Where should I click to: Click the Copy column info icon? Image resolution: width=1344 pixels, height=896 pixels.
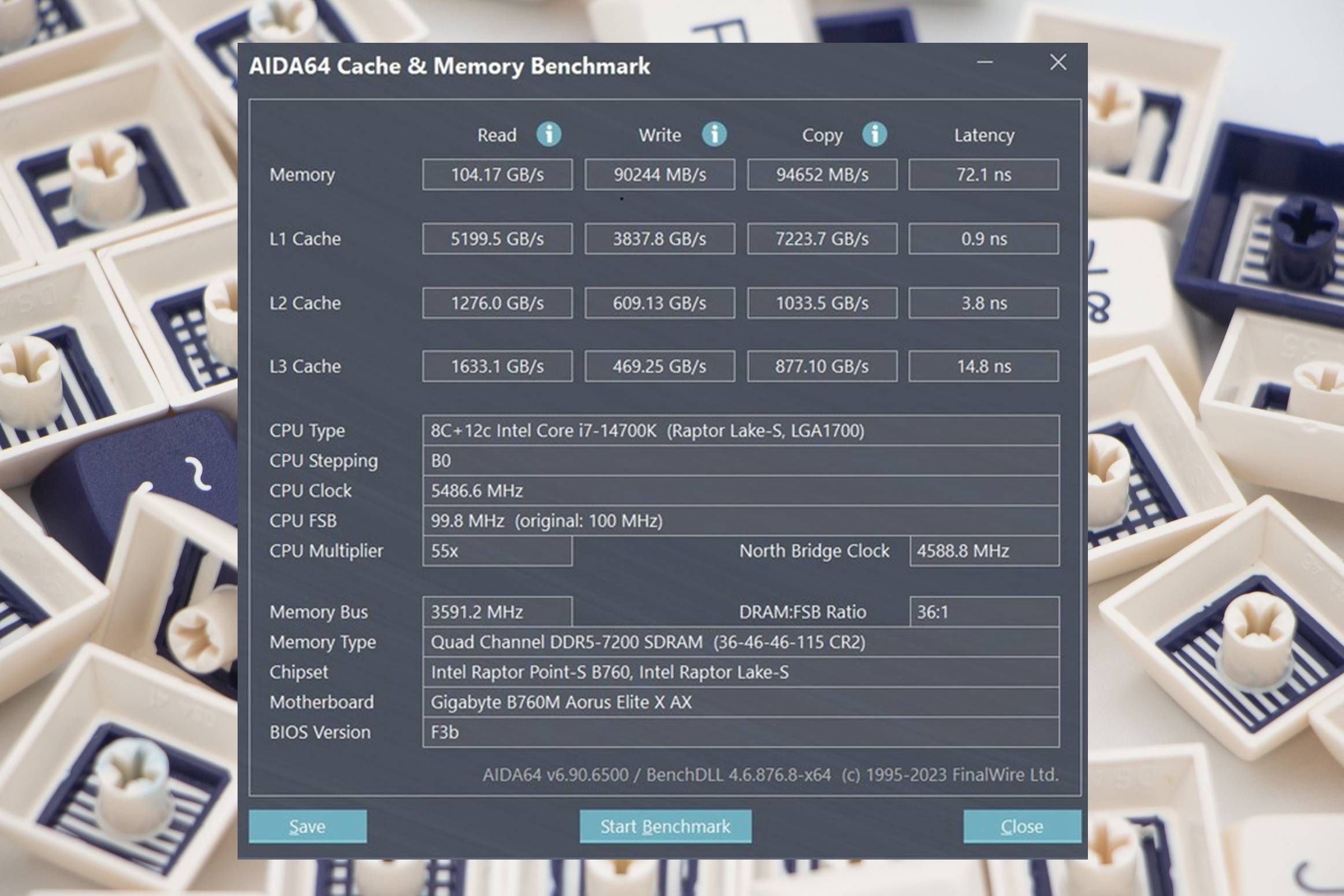coord(874,134)
